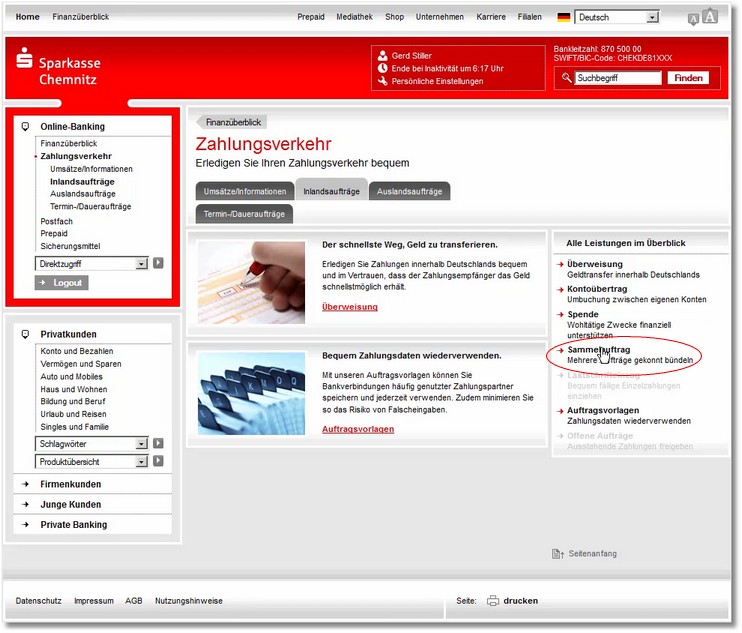Click the Seitenanfang page-top icon
Viewport: 742px width, 633px height.
(558, 554)
